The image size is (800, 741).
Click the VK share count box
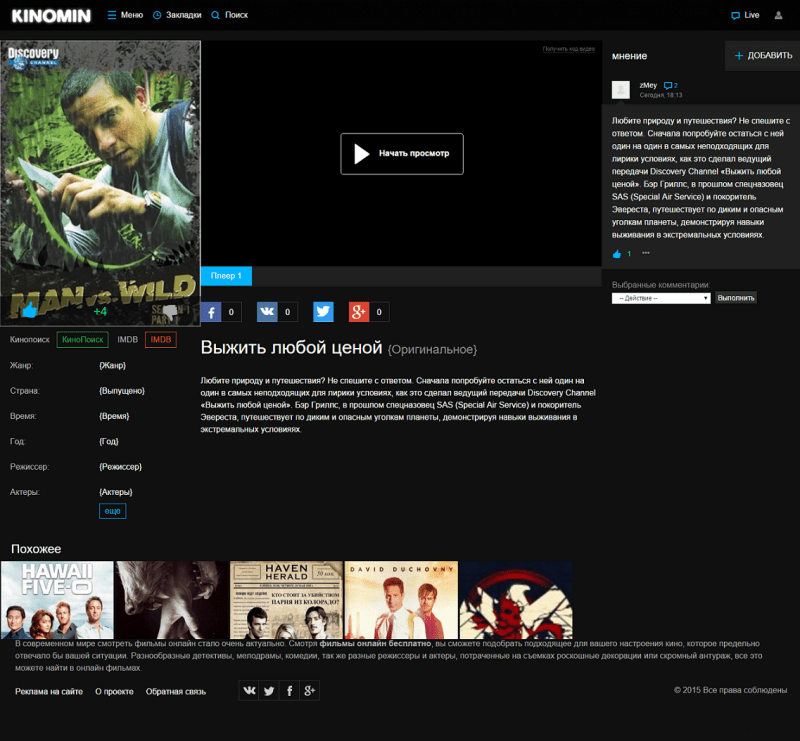click(287, 312)
